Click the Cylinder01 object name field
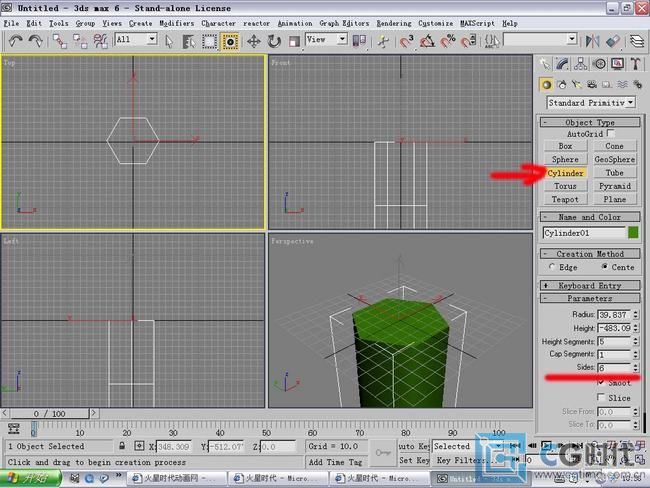Image resolution: width=650 pixels, height=488 pixels. pyautogui.click(x=584, y=233)
